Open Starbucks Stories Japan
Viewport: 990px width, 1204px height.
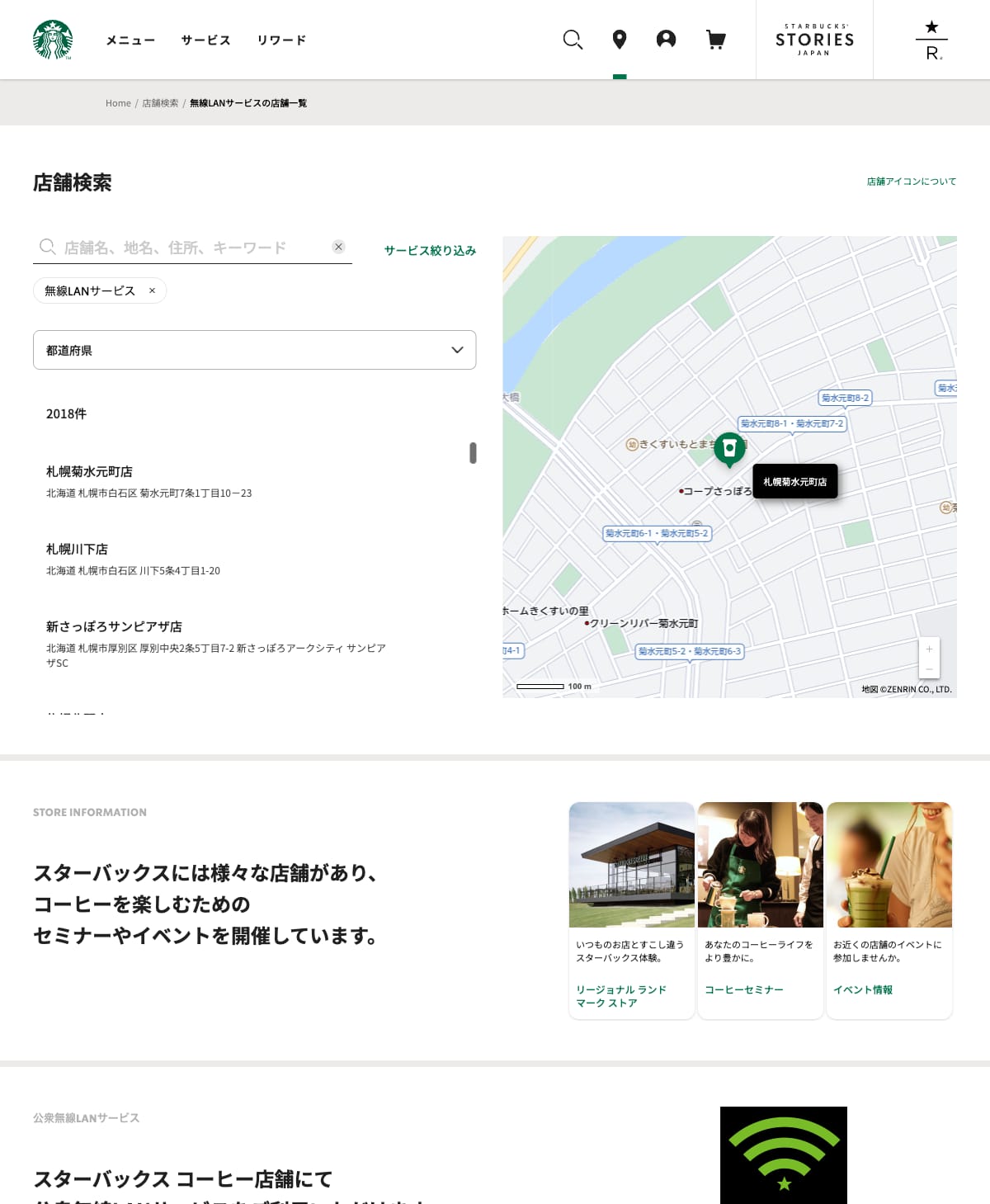click(x=814, y=40)
